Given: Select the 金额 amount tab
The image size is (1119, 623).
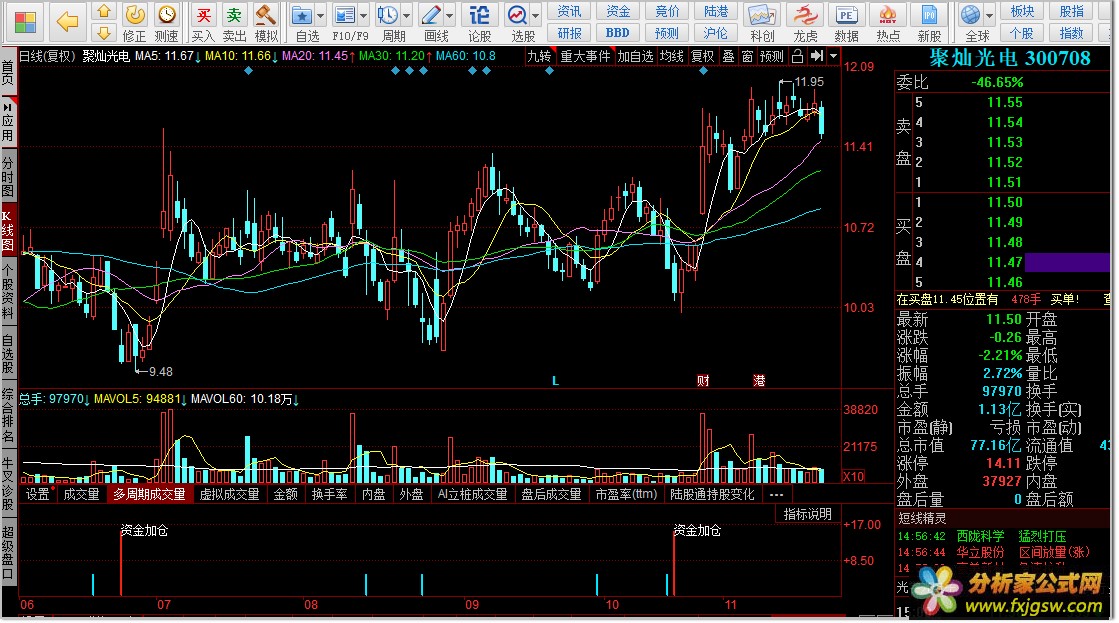Looking at the screenshot, I should [x=285, y=494].
